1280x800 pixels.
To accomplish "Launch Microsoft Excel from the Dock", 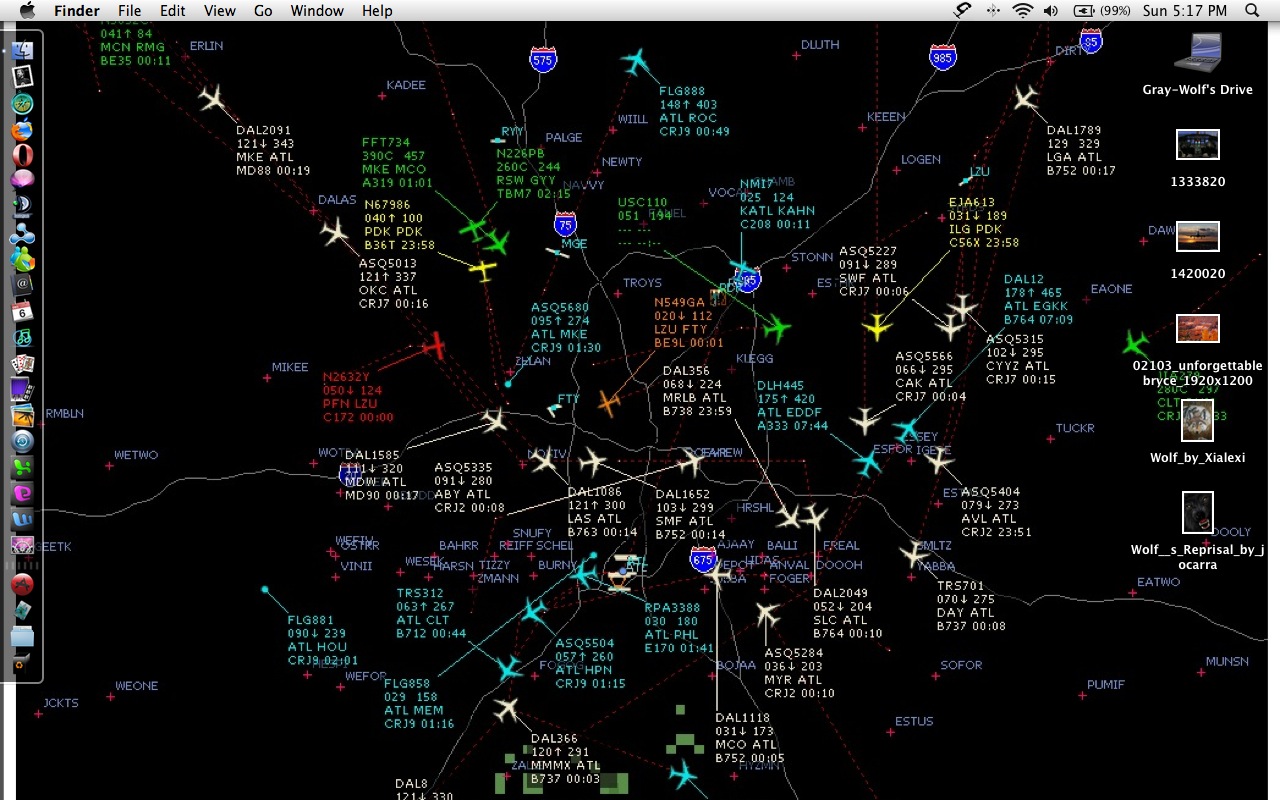I will pyautogui.click(x=22, y=467).
